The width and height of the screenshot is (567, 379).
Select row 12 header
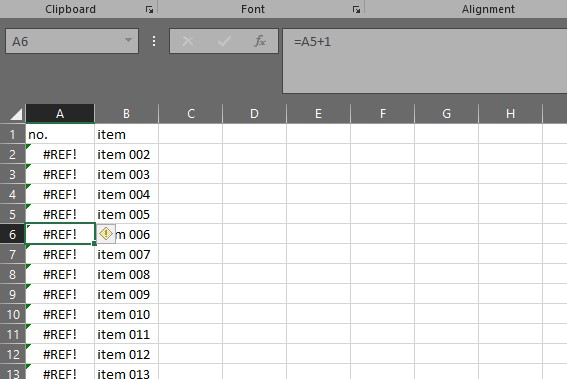(x=12, y=354)
